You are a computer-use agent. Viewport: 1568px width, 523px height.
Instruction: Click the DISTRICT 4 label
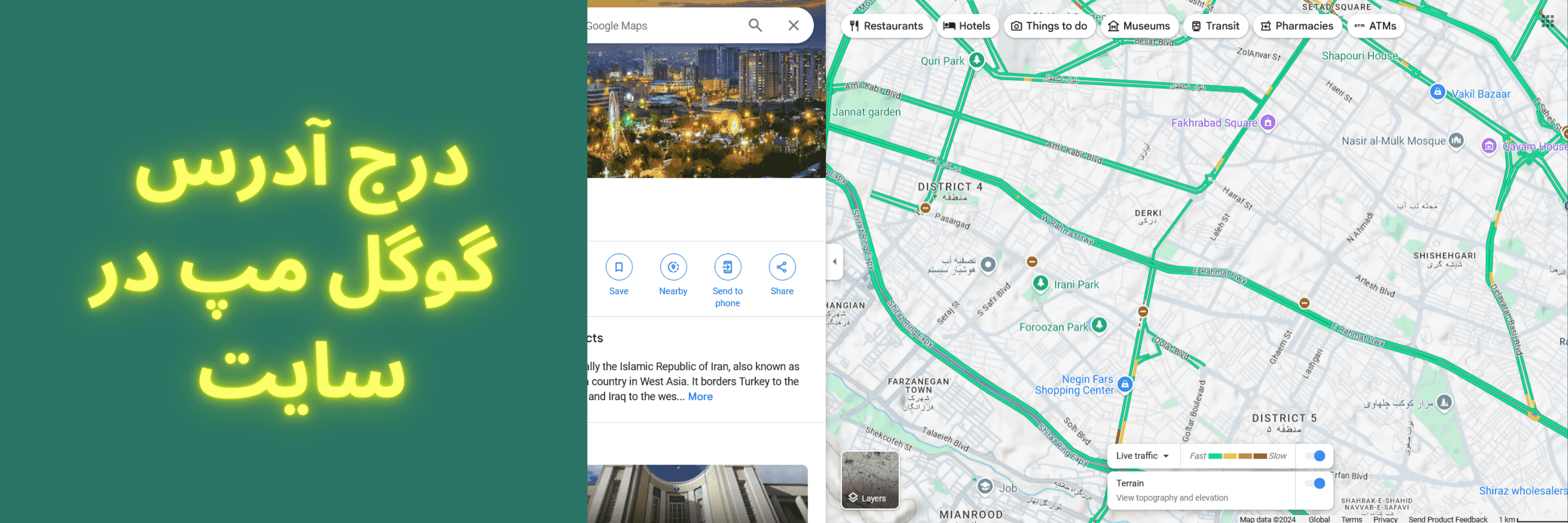pos(950,187)
